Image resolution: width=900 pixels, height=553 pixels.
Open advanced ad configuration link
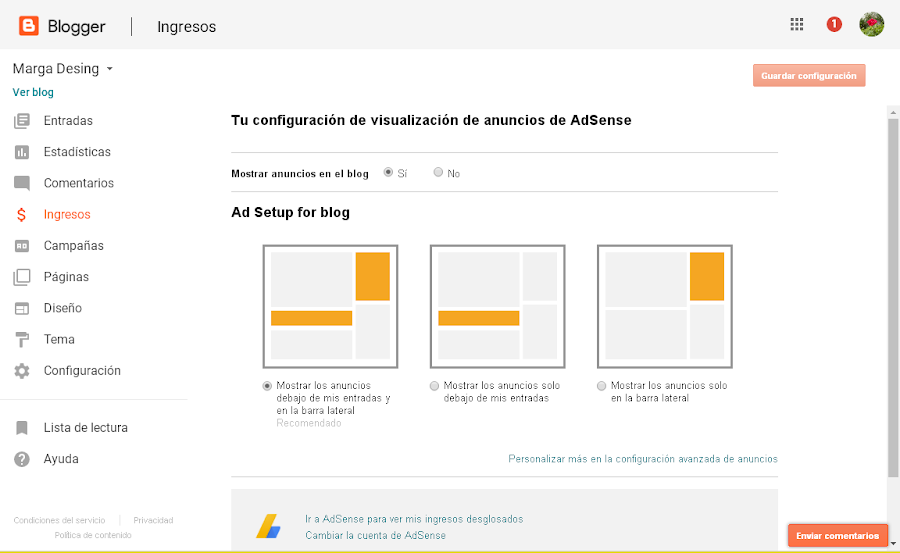643,459
